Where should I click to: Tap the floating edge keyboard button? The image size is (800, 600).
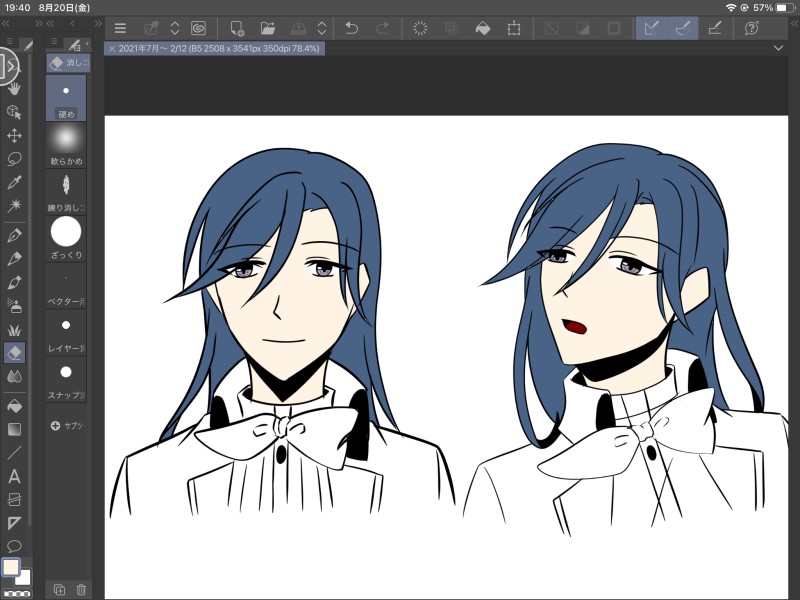7,66
